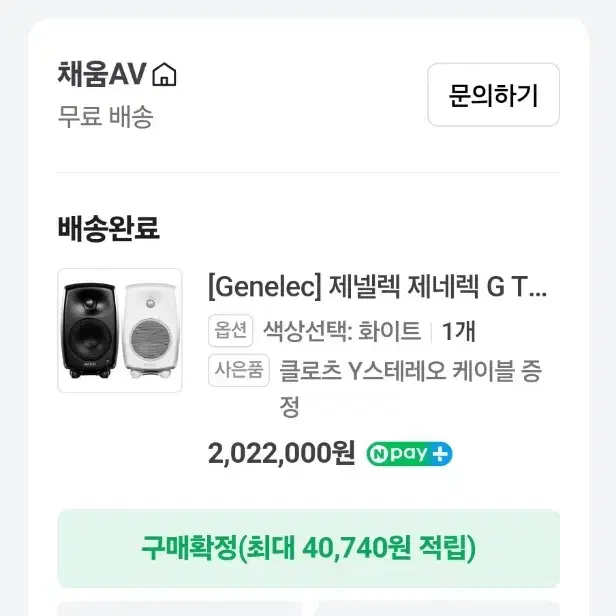Tap the partially visible bottom-left button
This screenshot has height=616, width=616.
(180, 609)
